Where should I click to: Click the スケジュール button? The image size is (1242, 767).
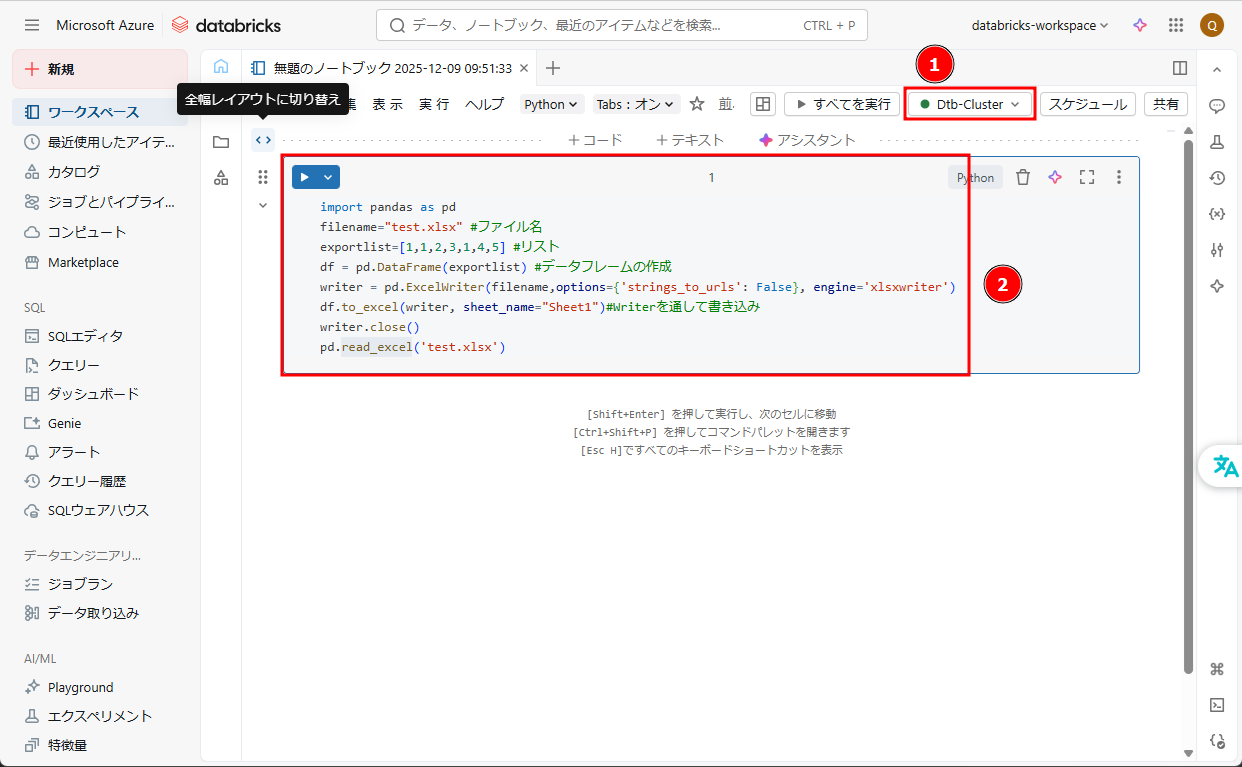tap(1088, 104)
